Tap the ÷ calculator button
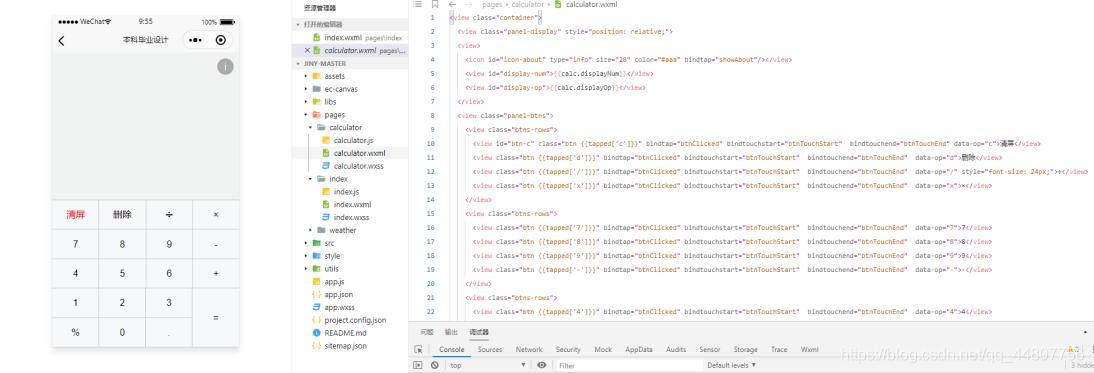 [x=169, y=215]
